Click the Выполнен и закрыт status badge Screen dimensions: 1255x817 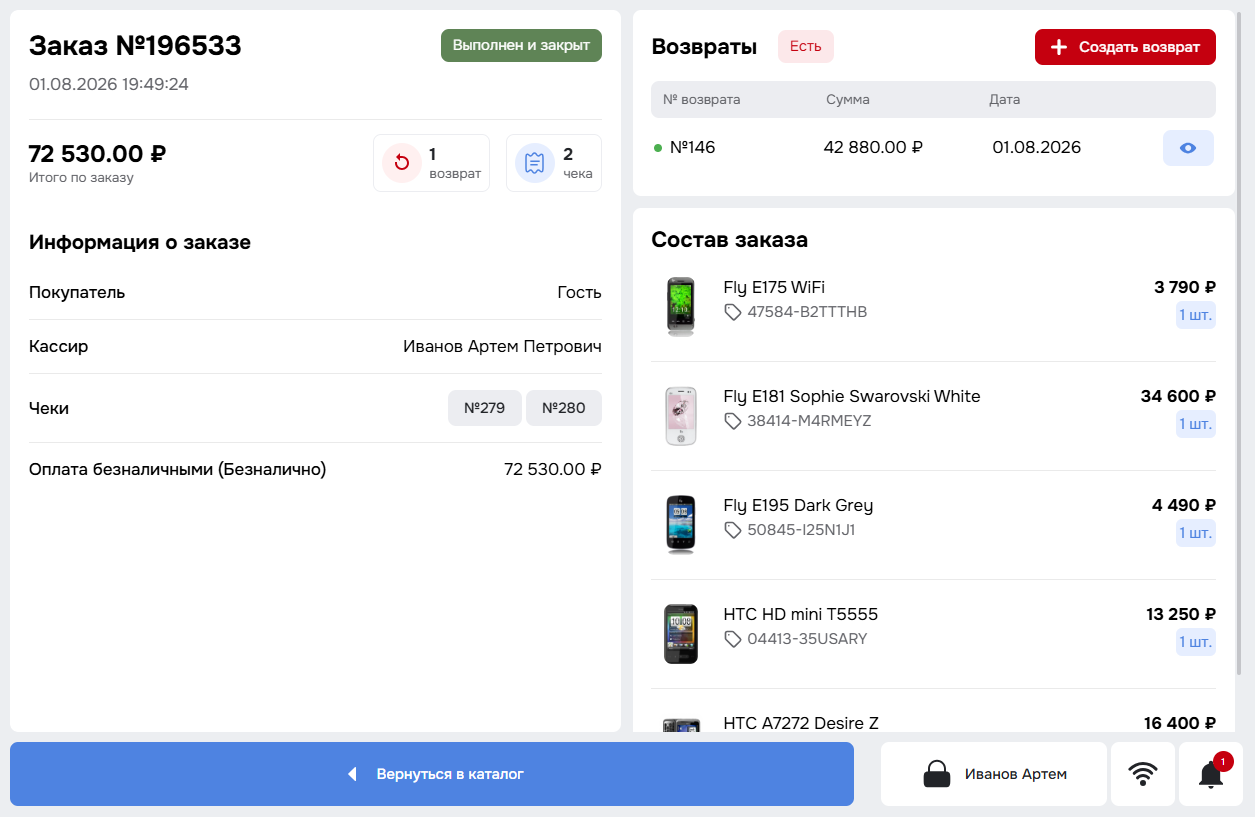(521, 45)
